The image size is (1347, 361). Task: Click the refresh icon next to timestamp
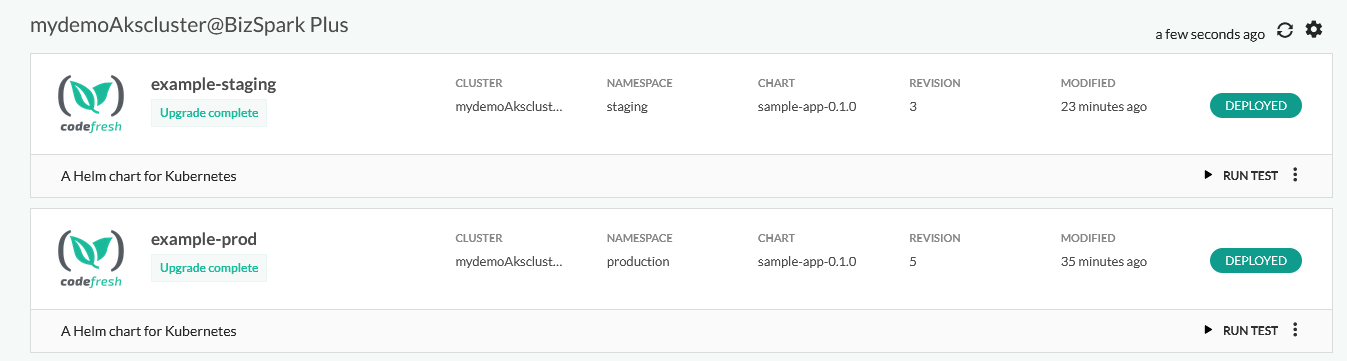point(1287,31)
